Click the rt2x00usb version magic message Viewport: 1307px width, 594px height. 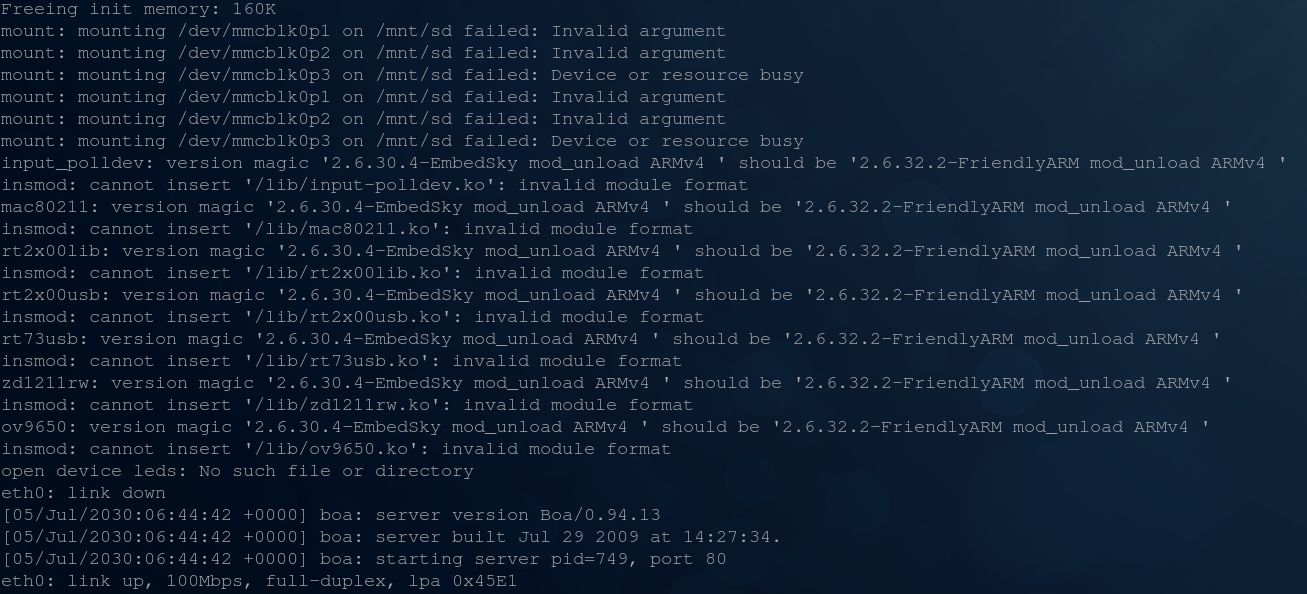pyautogui.click(x=621, y=295)
